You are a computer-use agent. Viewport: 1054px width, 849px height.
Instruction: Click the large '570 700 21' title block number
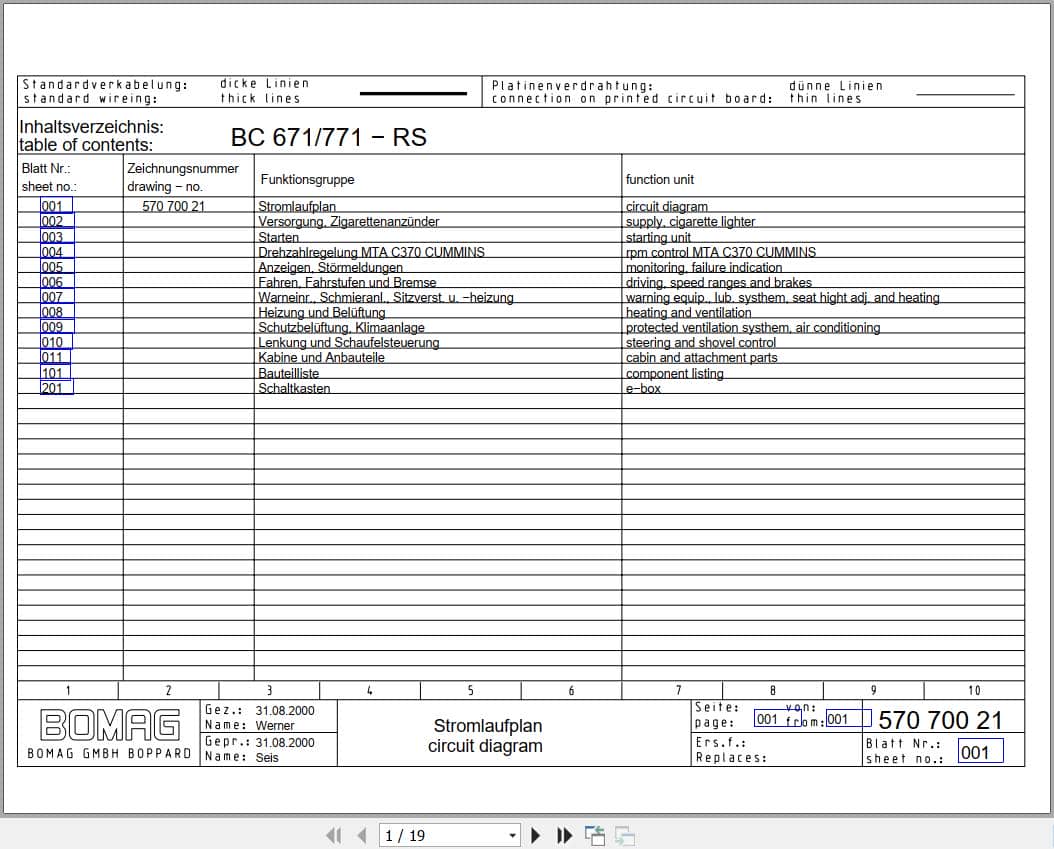tap(940, 720)
